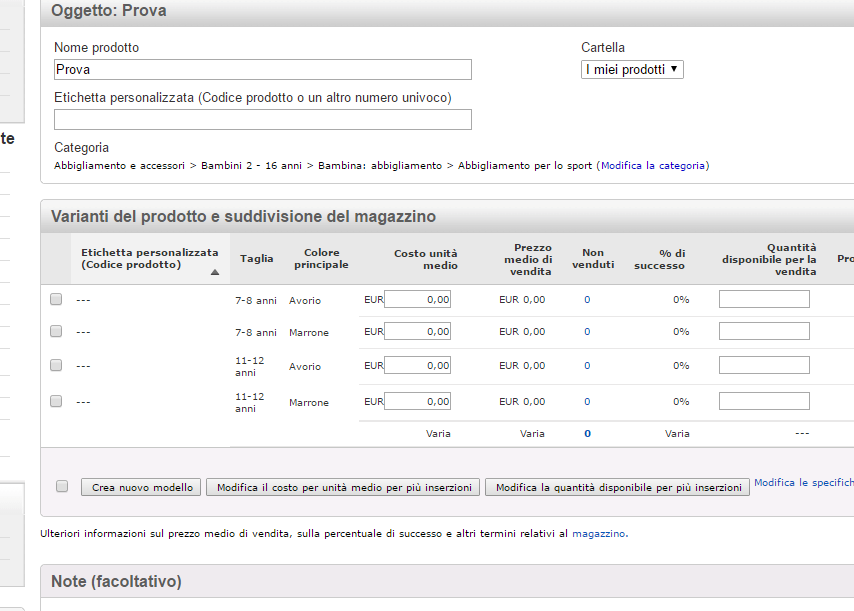Follow the 'magazzino' link
Viewport: 854px width, 611px height.
coord(599,534)
